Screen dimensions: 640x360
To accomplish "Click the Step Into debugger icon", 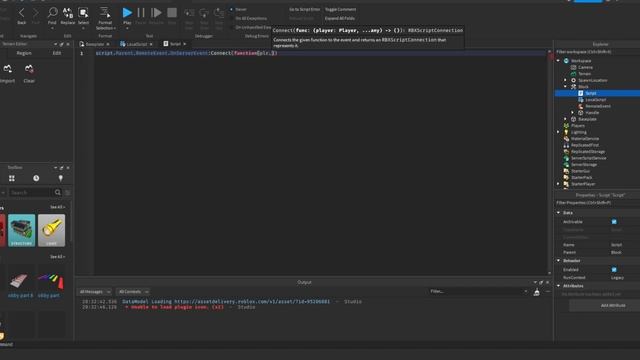I will tap(189, 13).
